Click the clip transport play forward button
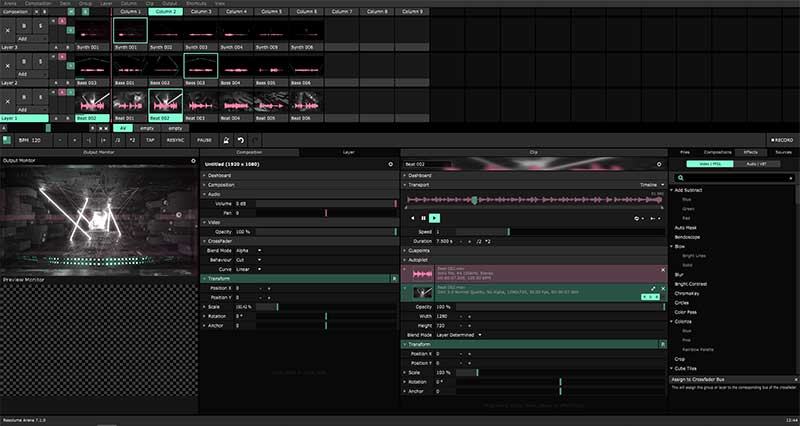The width and height of the screenshot is (800, 426). tap(435, 217)
